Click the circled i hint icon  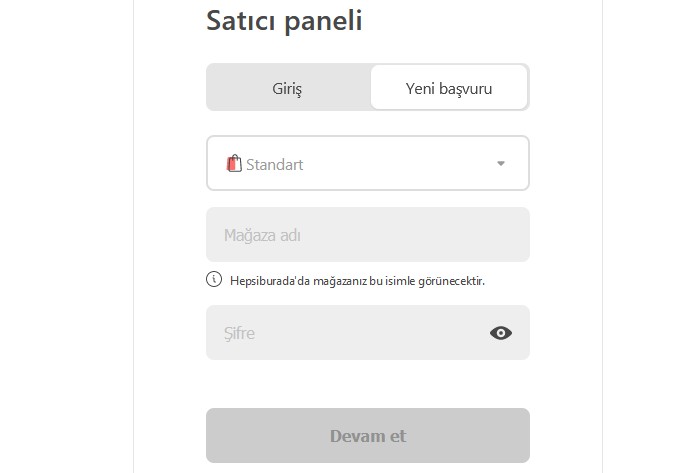point(214,280)
